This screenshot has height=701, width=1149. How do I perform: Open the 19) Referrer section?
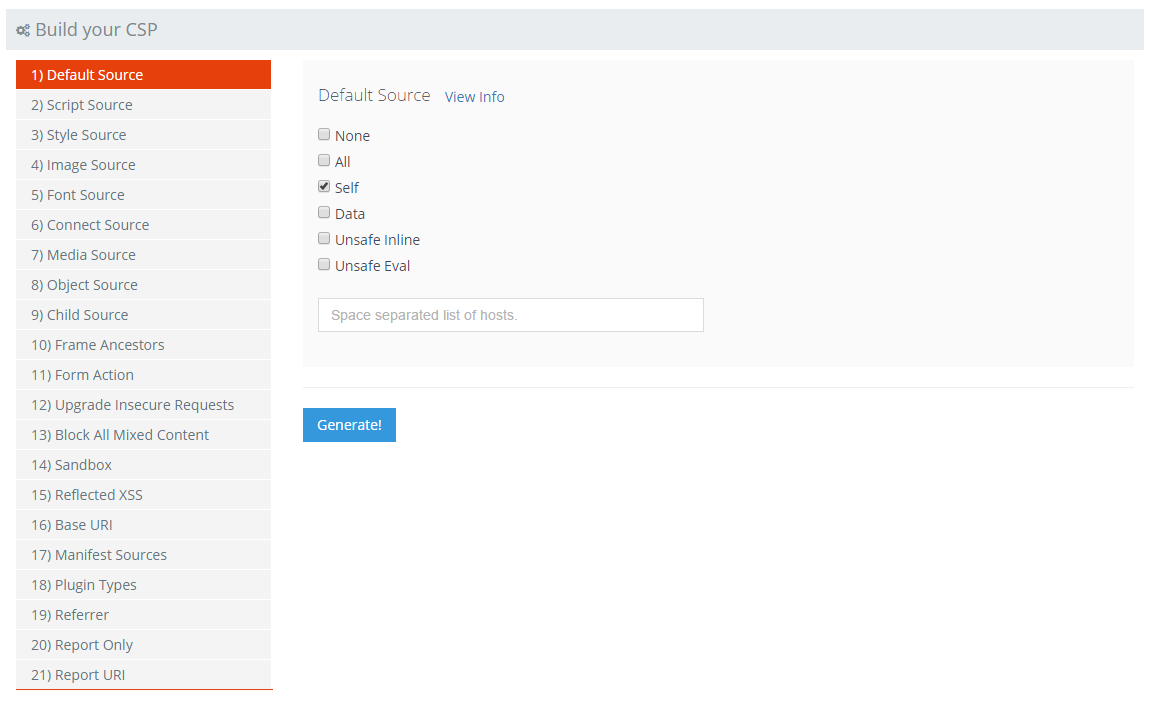click(144, 615)
